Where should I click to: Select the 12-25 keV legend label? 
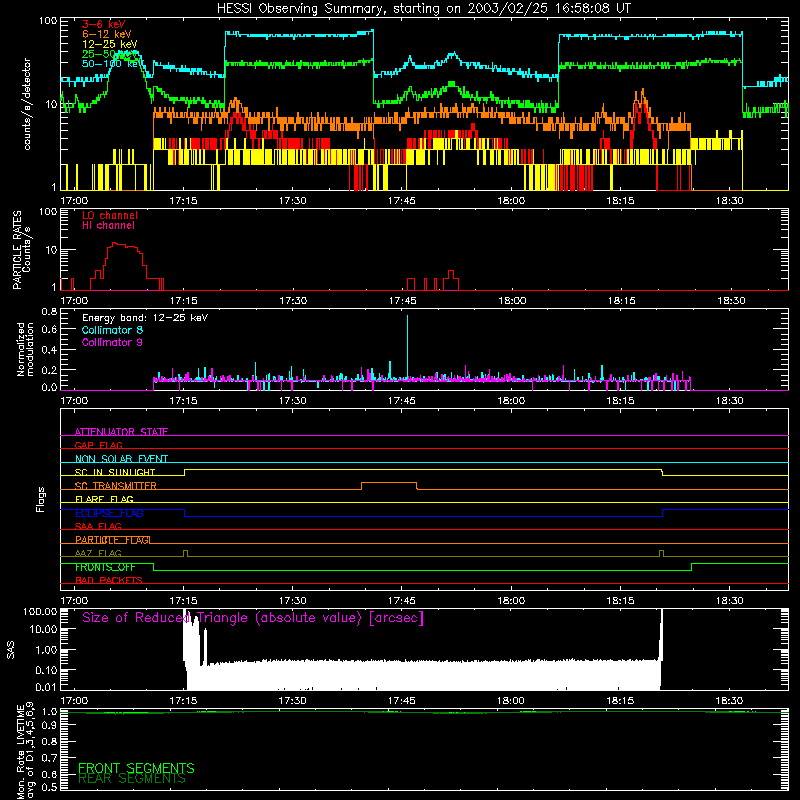pyautogui.click(x=109, y=44)
